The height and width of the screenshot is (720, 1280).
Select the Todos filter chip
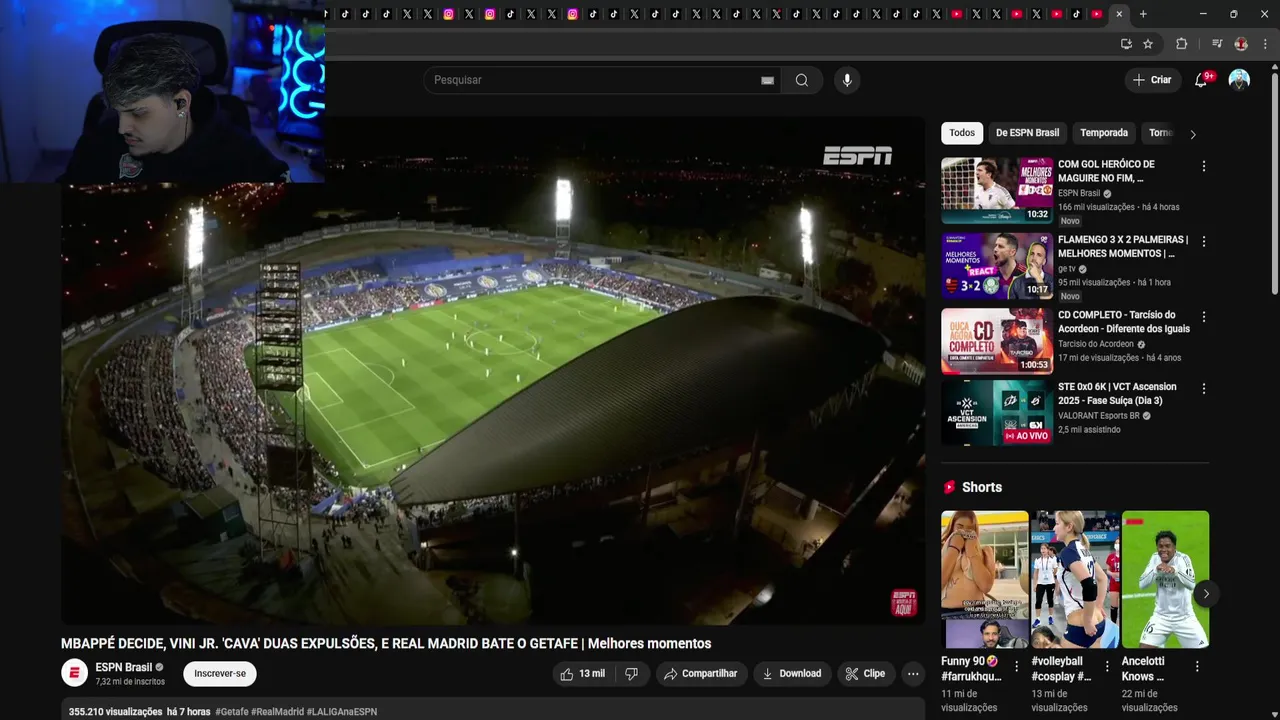point(962,133)
